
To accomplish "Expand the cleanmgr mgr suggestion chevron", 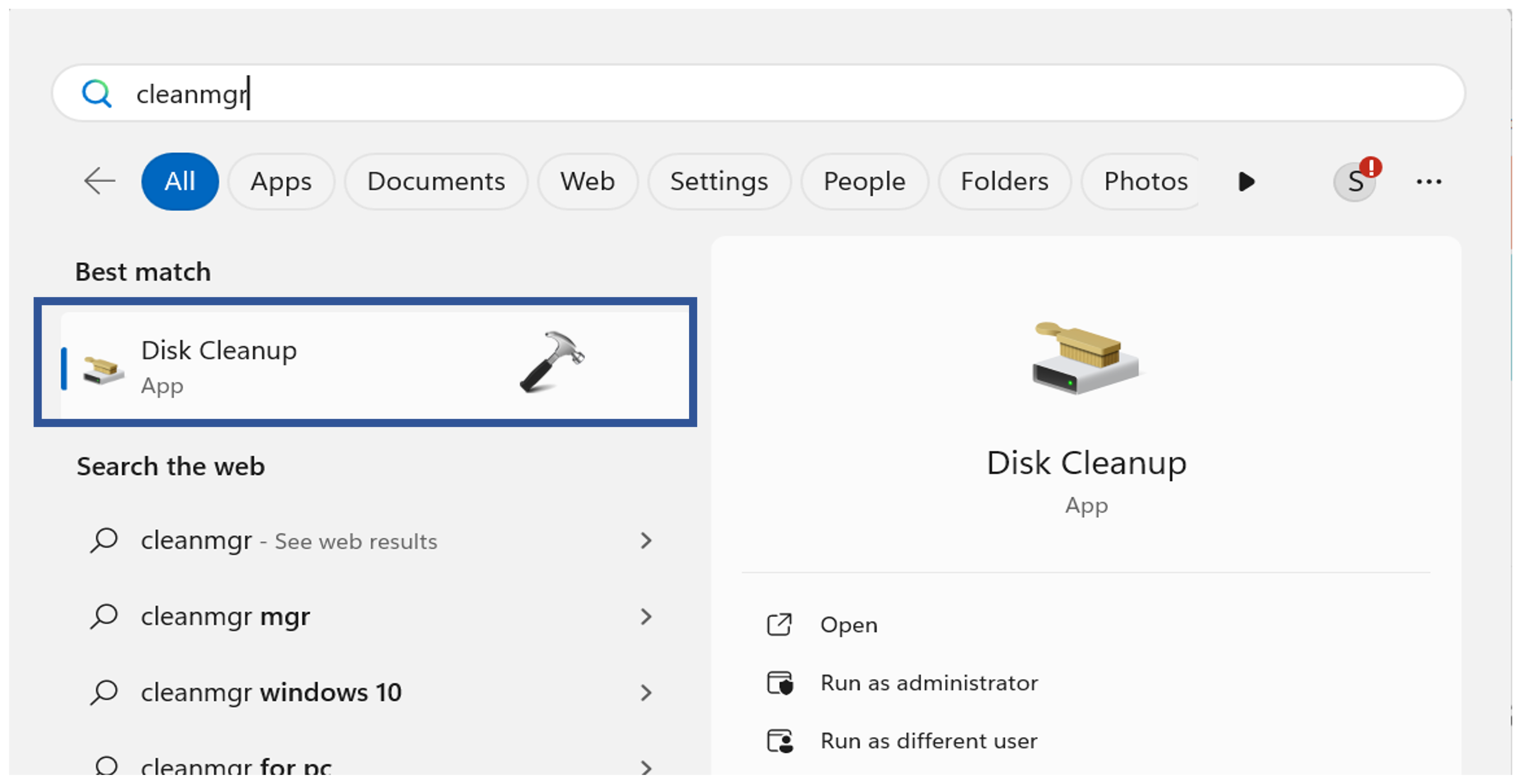I will [x=646, y=617].
